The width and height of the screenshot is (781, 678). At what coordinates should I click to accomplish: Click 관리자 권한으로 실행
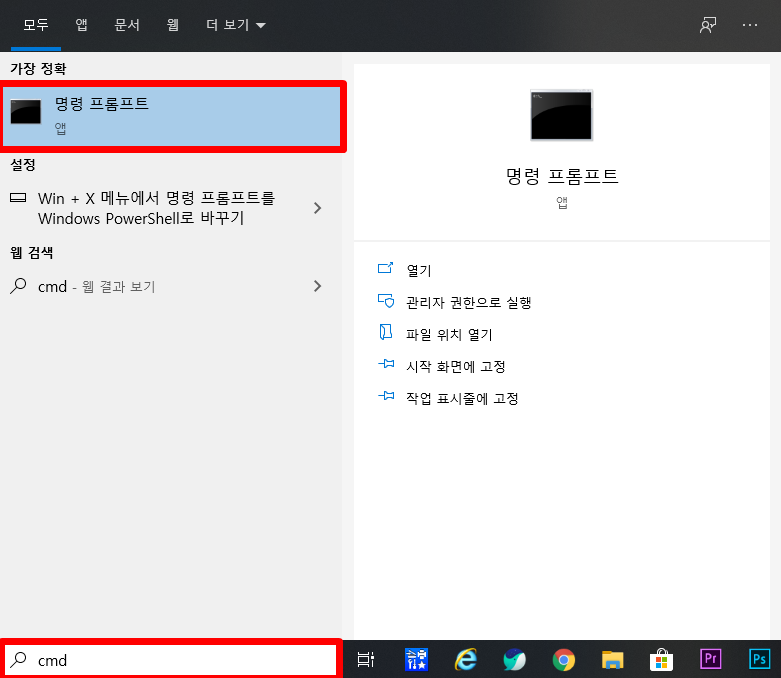click(x=469, y=302)
